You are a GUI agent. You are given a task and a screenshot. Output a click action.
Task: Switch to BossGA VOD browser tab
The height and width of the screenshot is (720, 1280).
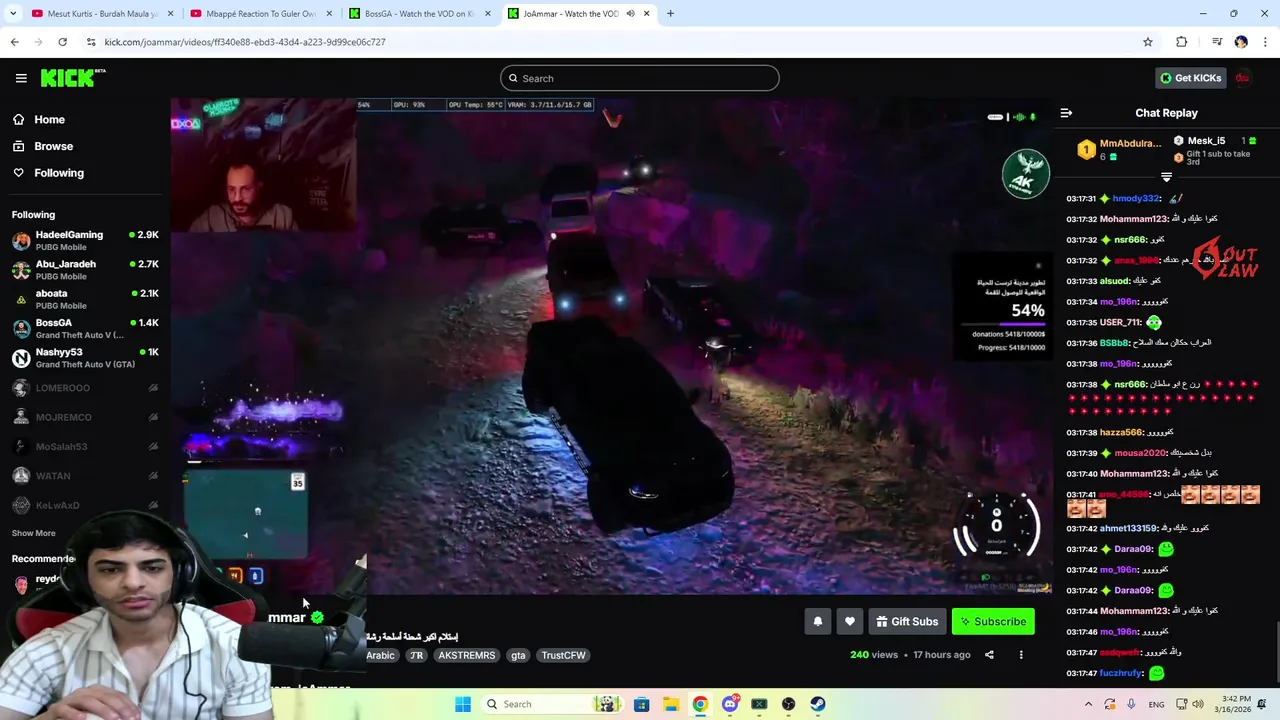(x=418, y=13)
